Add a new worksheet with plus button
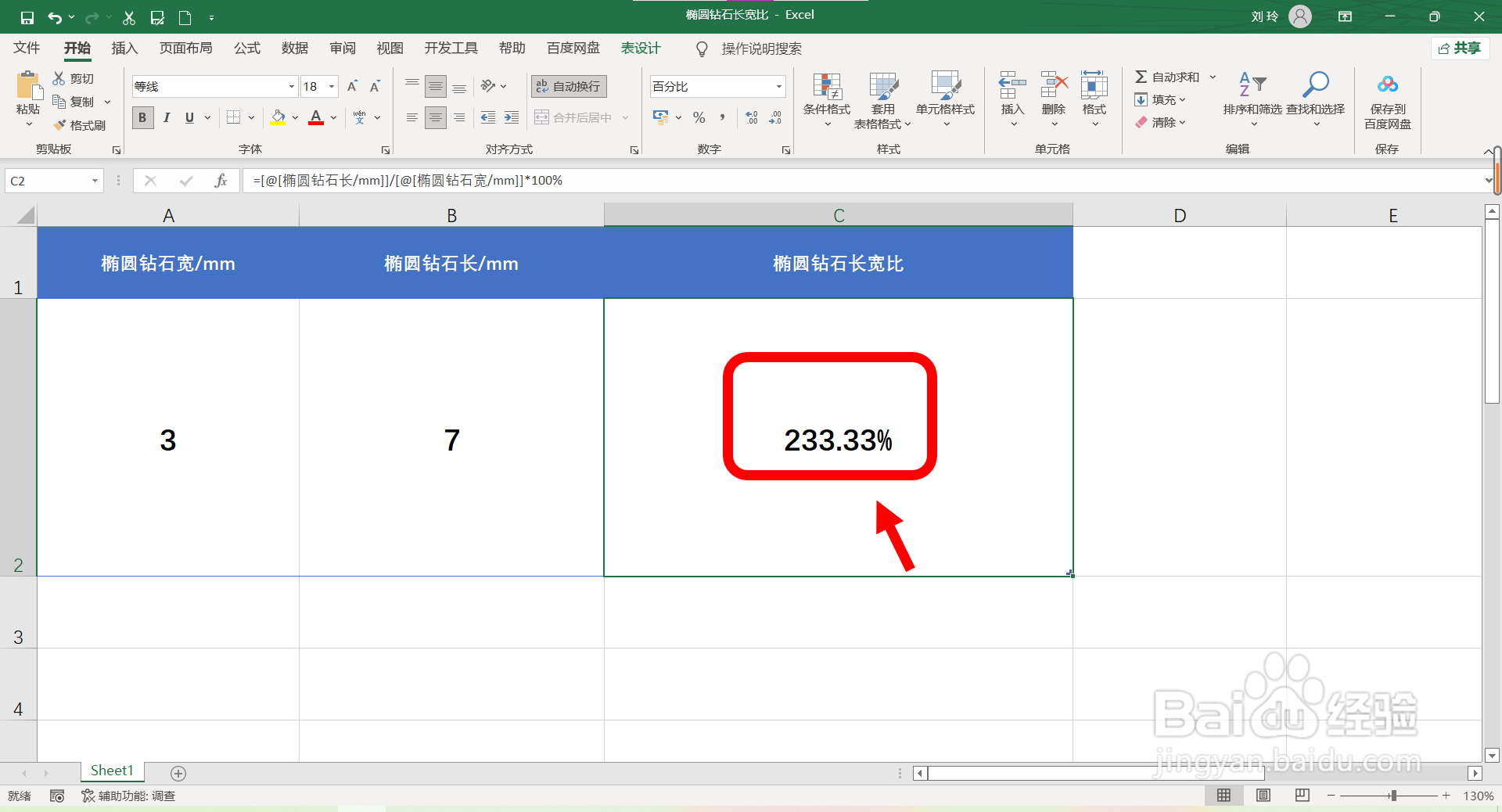This screenshot has width=1502, height=812. 178,773
